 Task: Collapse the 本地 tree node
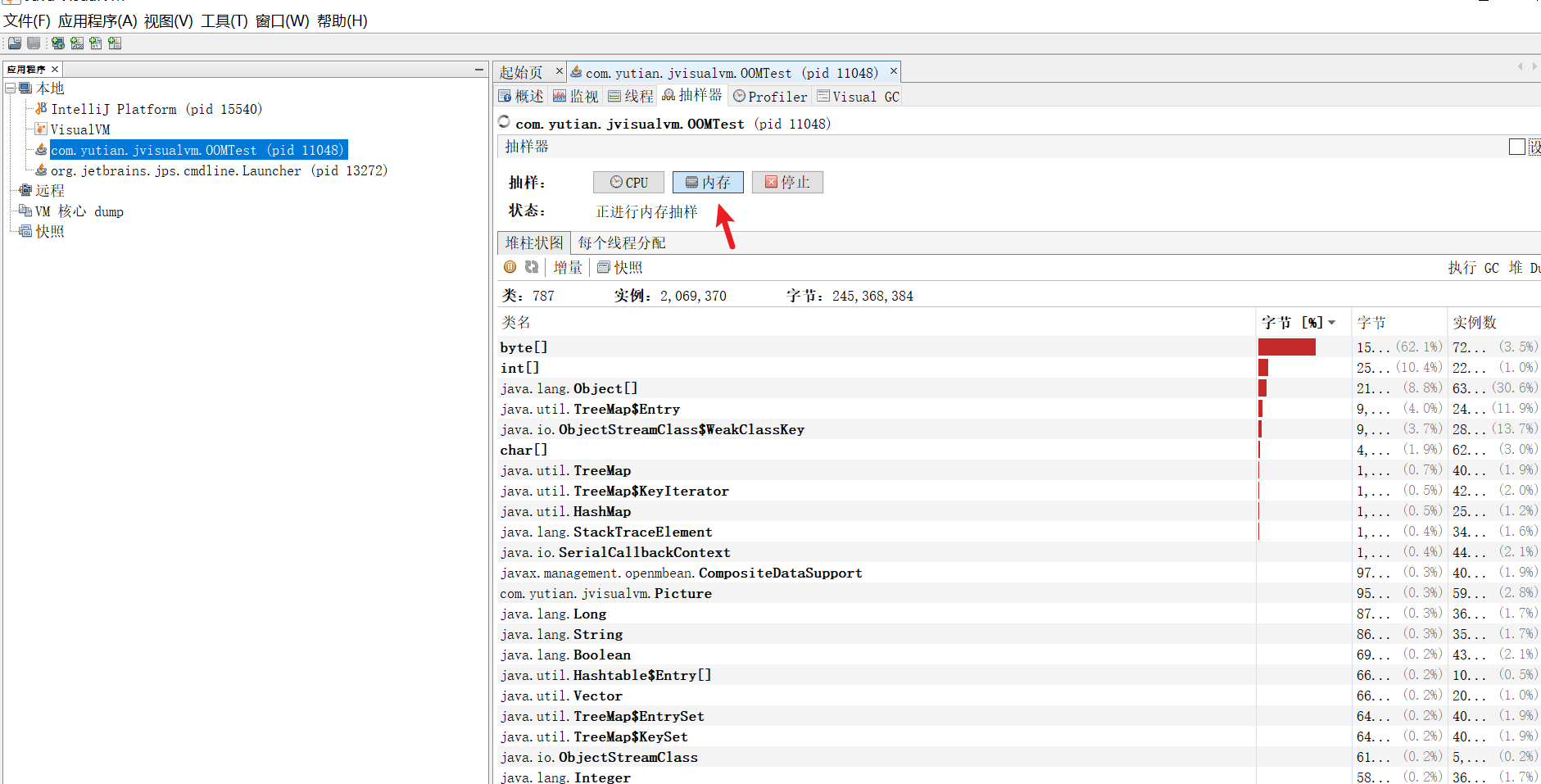(11, 88)
